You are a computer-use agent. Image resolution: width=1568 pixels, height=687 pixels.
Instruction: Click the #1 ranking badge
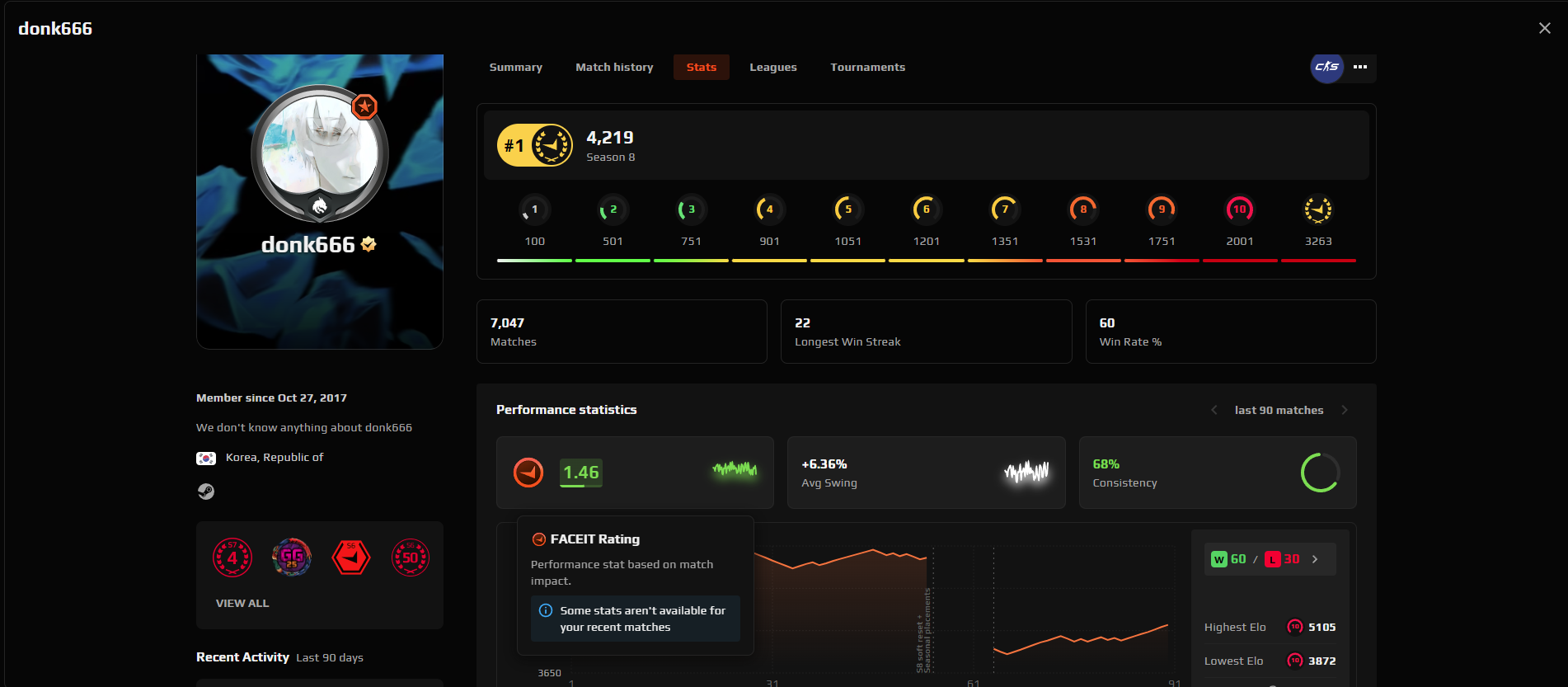point(535,145)
